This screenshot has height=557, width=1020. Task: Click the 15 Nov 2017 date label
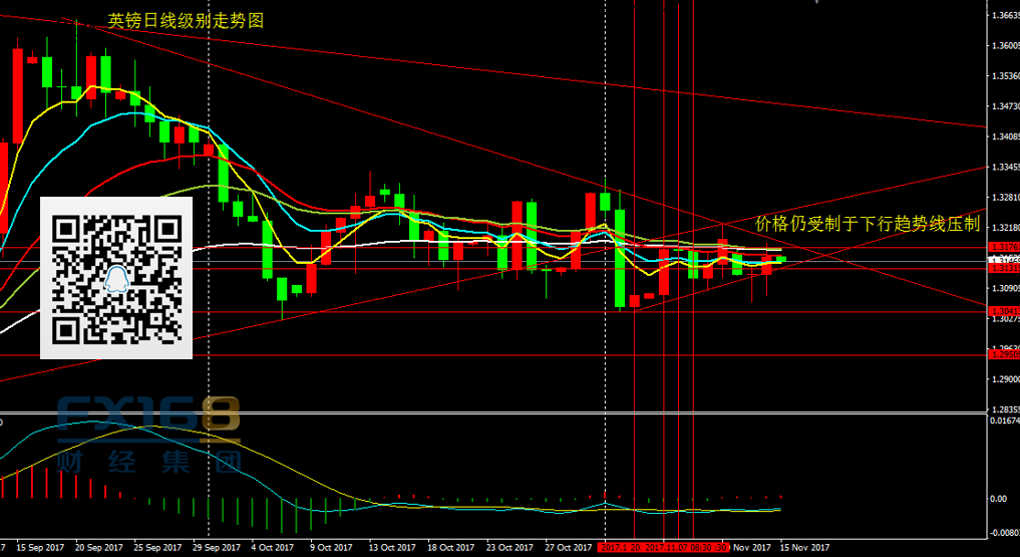(805, 547)
